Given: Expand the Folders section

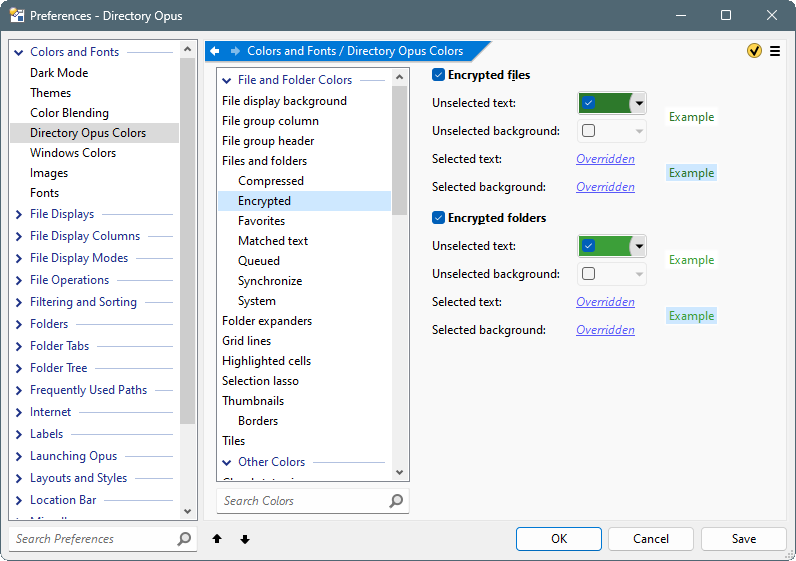Looking at the screenshot, I should [19, 324].
